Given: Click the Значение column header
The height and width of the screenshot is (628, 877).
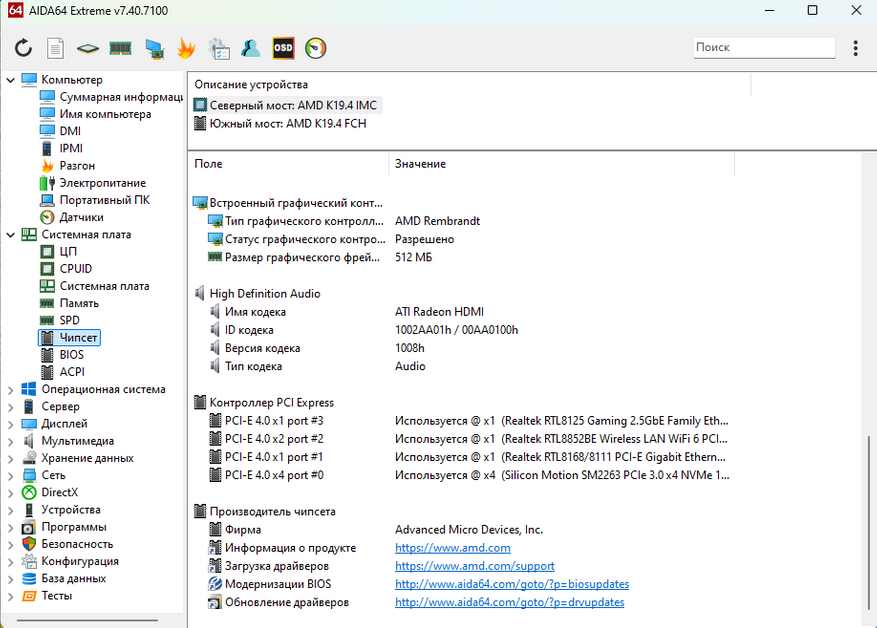Looking at the screenshot, I should click(420, 164).
